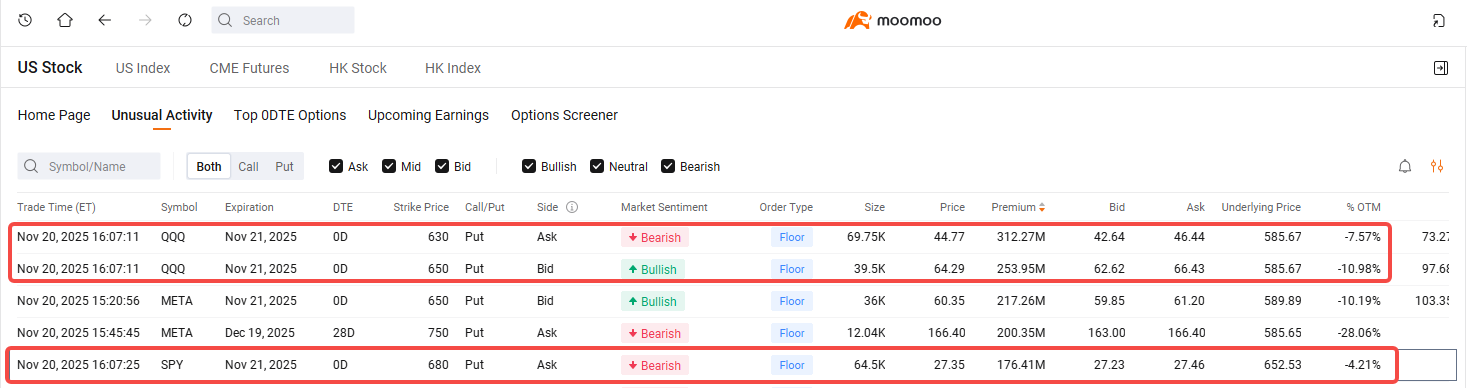This screenshot has width=1467, height=388.
Task: Click the 200.35M premium value
Action: 1019,334
